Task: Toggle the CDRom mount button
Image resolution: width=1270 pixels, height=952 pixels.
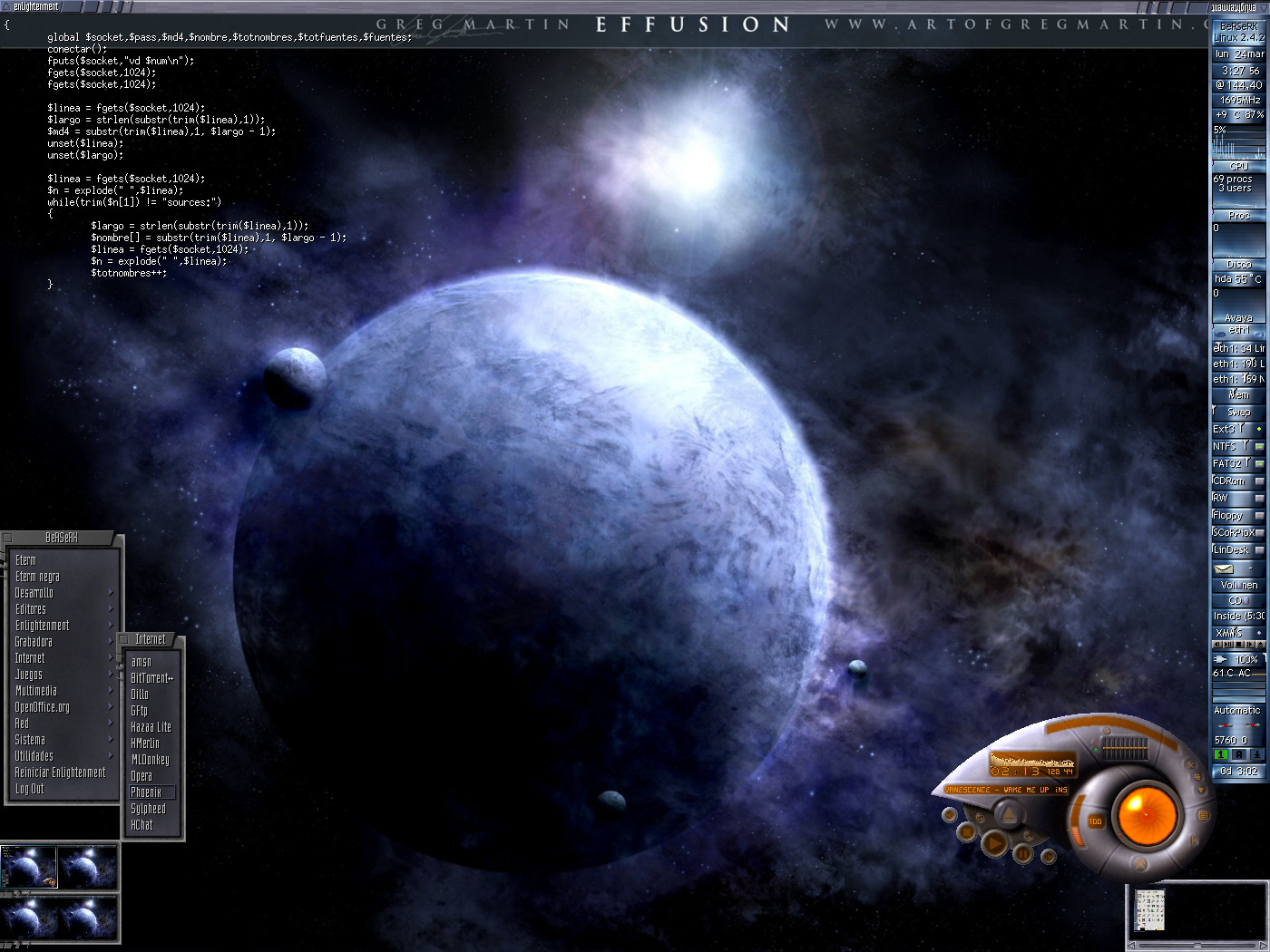Action: (x=1259, y=481)
